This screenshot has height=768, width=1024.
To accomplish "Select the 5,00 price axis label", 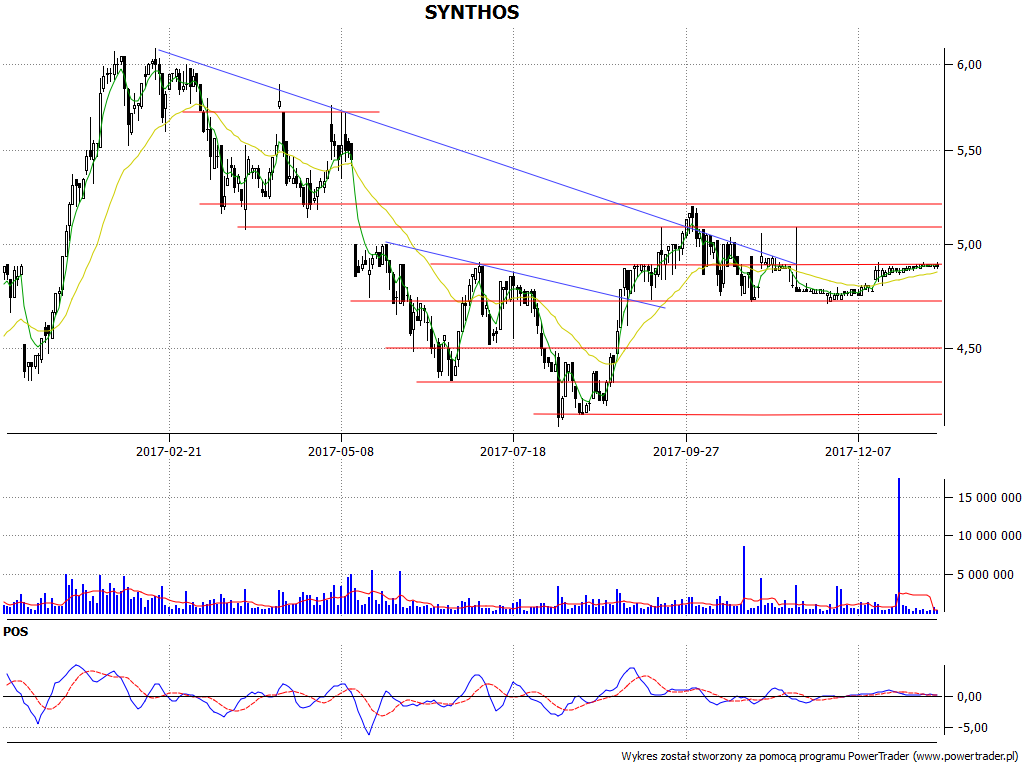I will (x=969, y=245).
